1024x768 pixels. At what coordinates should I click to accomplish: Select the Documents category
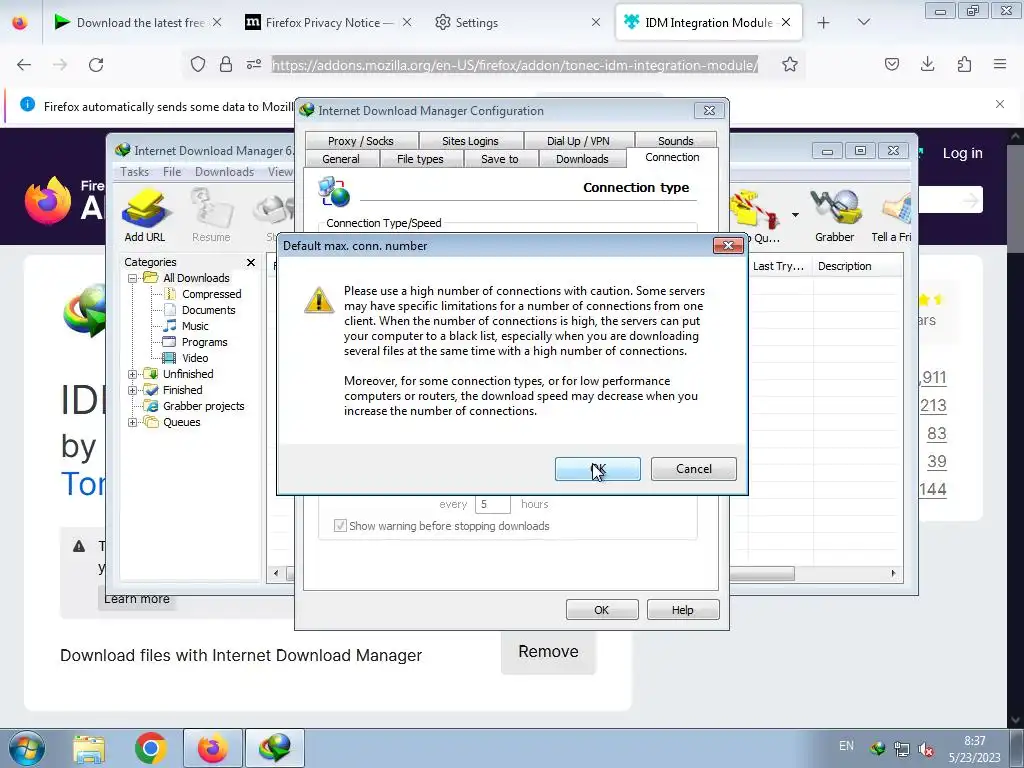coord(208,310)
